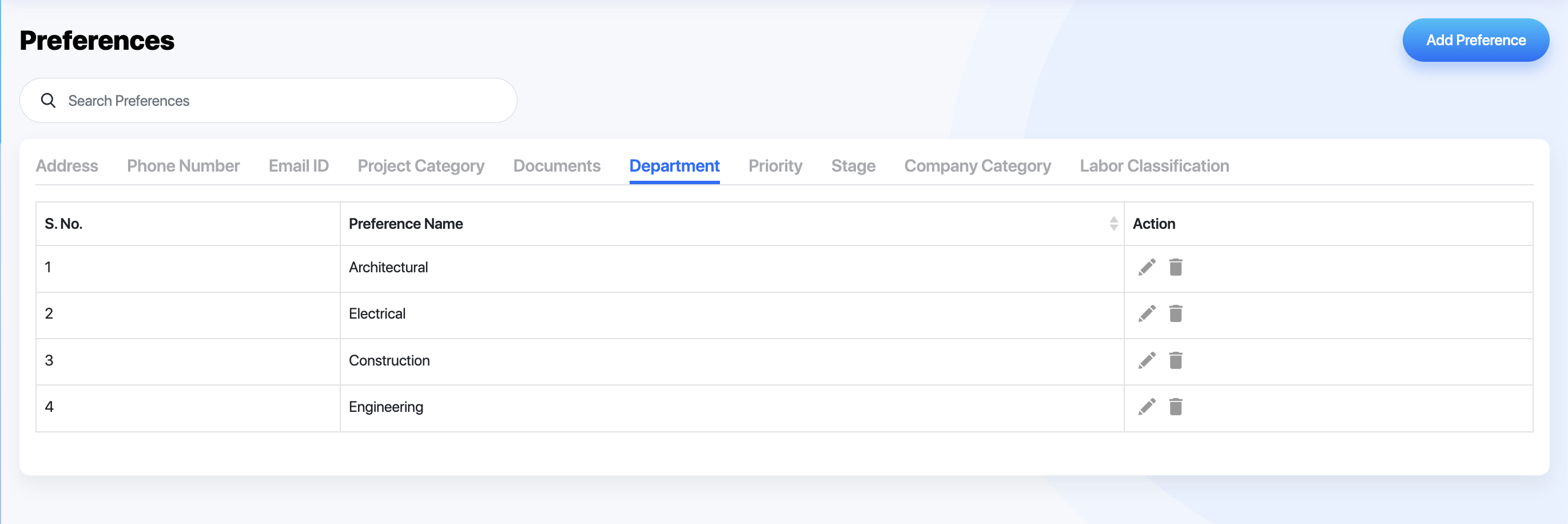
Task: Switch to the Phone Number tab
Action: (x=183, y=165)
